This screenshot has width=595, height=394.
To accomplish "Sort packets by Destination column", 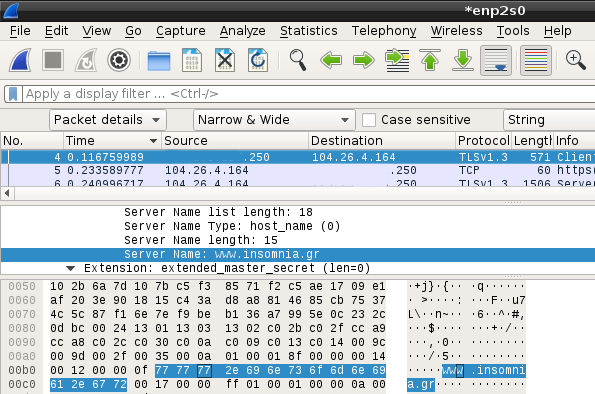I will click(x=382, y=141).
